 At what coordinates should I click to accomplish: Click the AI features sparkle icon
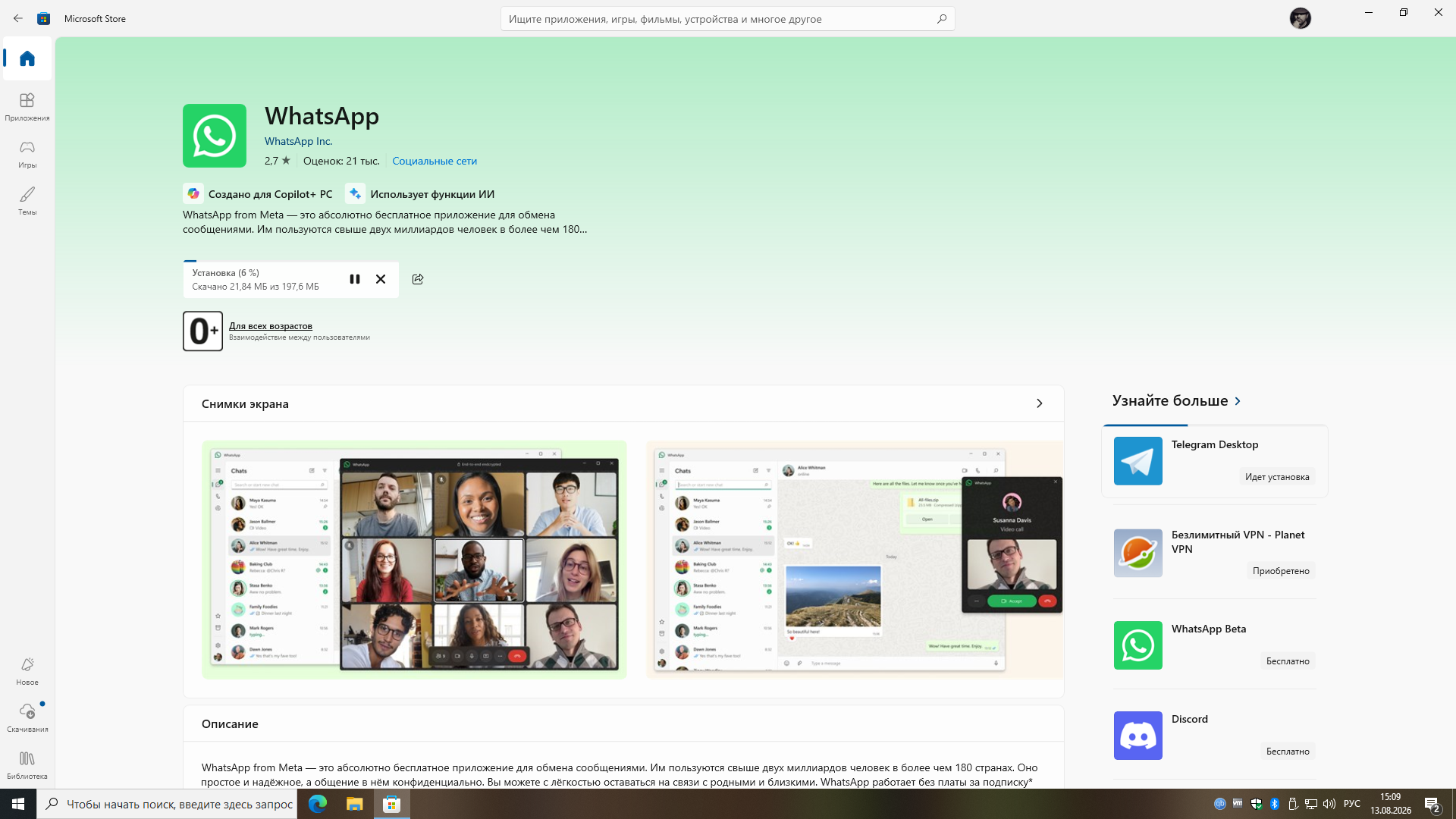tap(355, 193)
